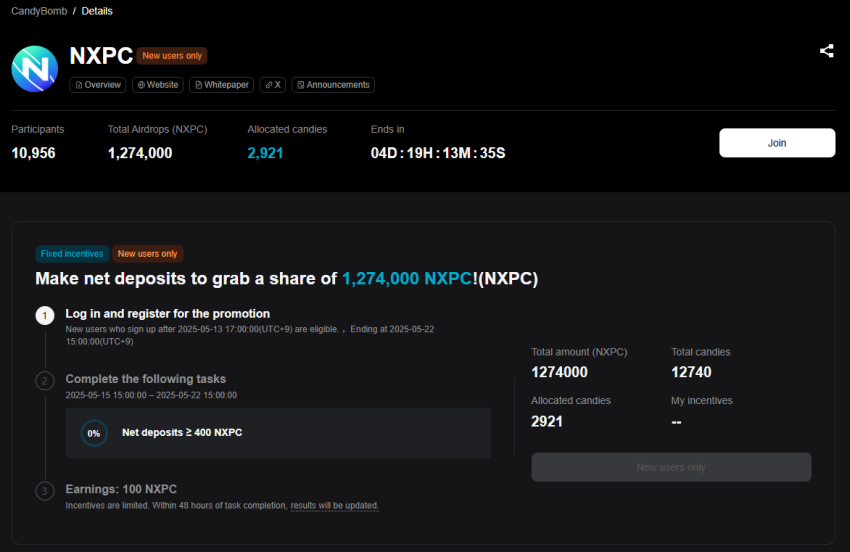850x552 pixels.
Task: Click the 'Net deposits ≥ 400 NXPC' task row
Action: coord(278,433)
